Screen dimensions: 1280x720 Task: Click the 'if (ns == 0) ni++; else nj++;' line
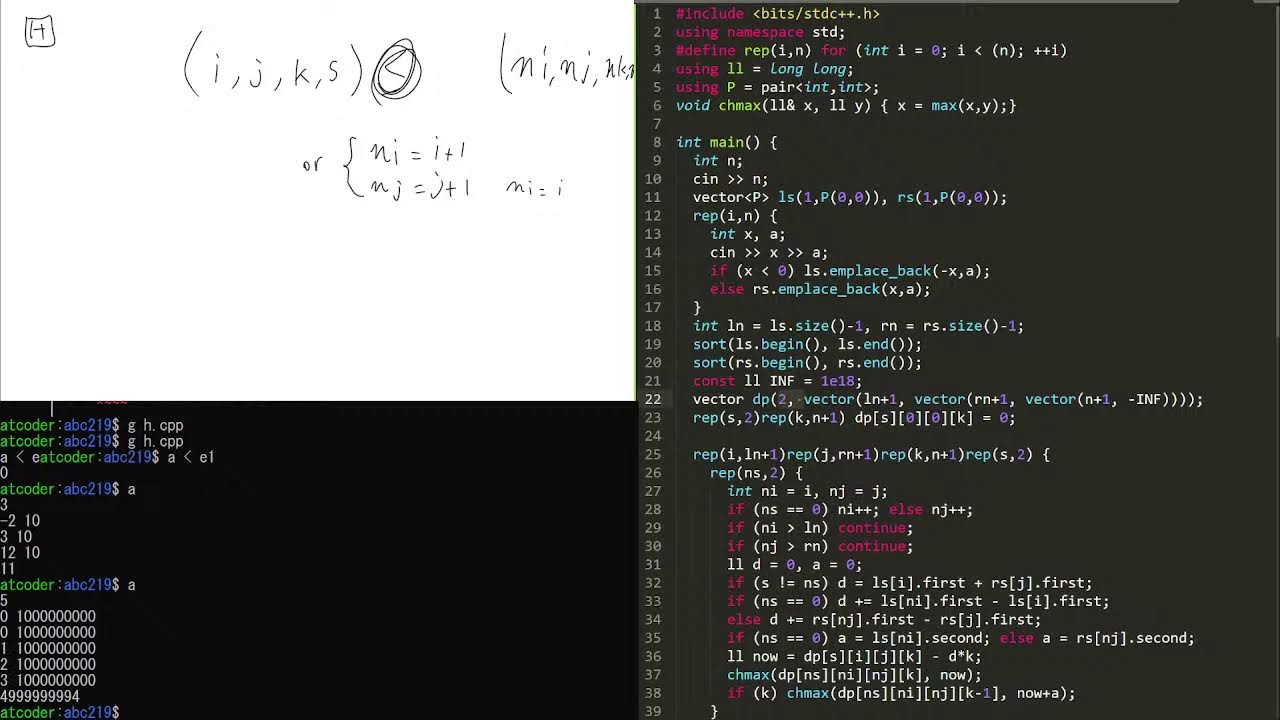pos(850,509)
